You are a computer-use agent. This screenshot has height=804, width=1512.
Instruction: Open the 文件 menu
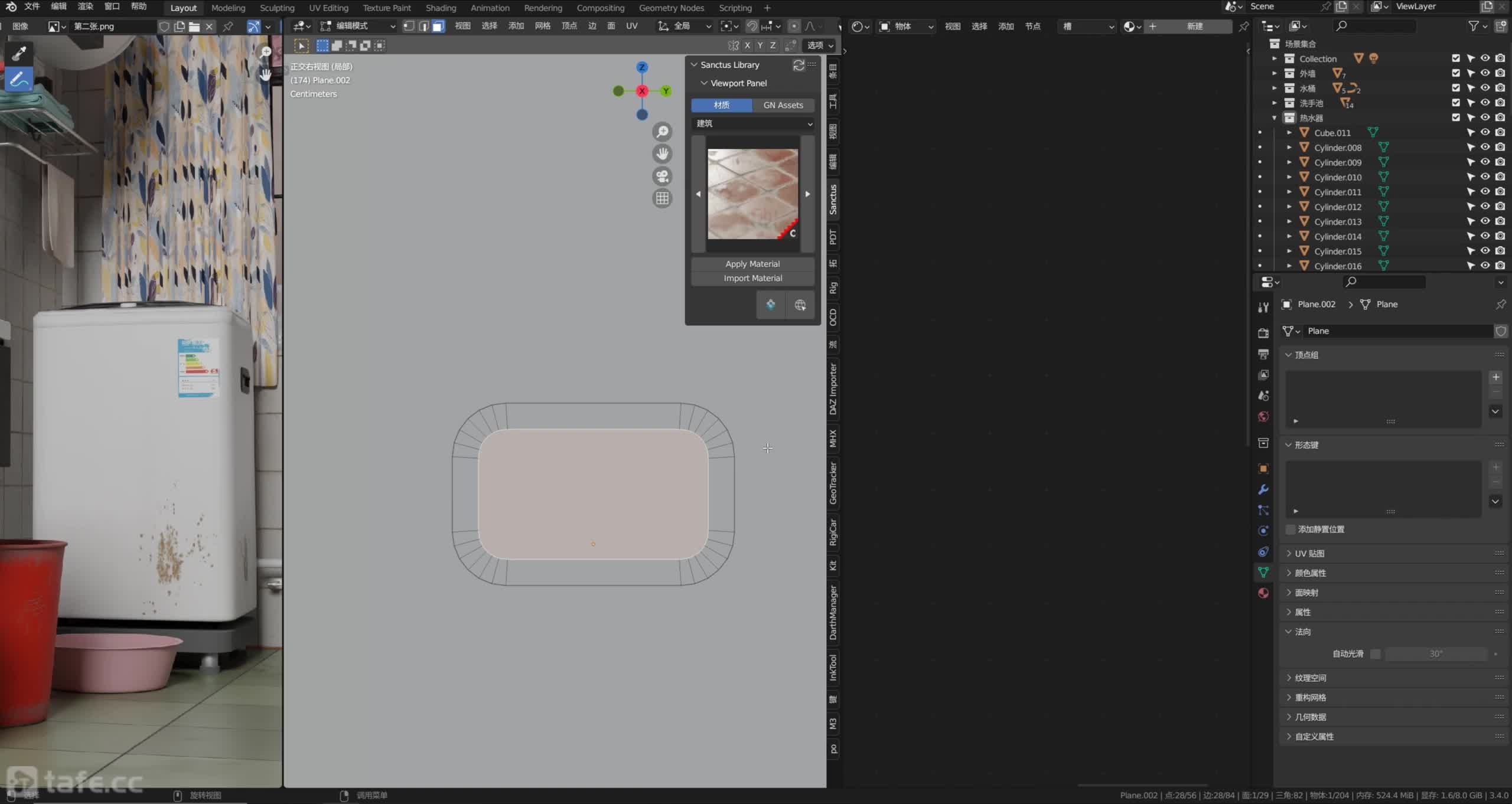click(x=32, y=6)
